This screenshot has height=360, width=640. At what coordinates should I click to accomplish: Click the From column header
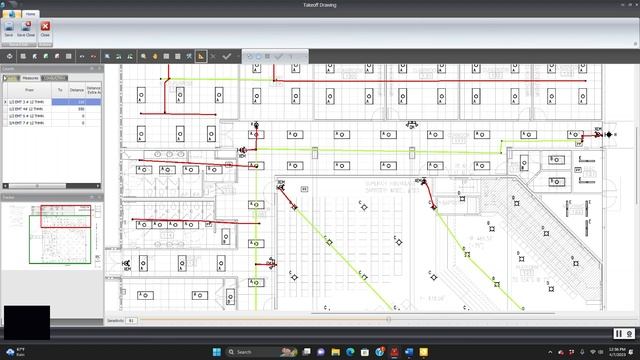[29, 90]
